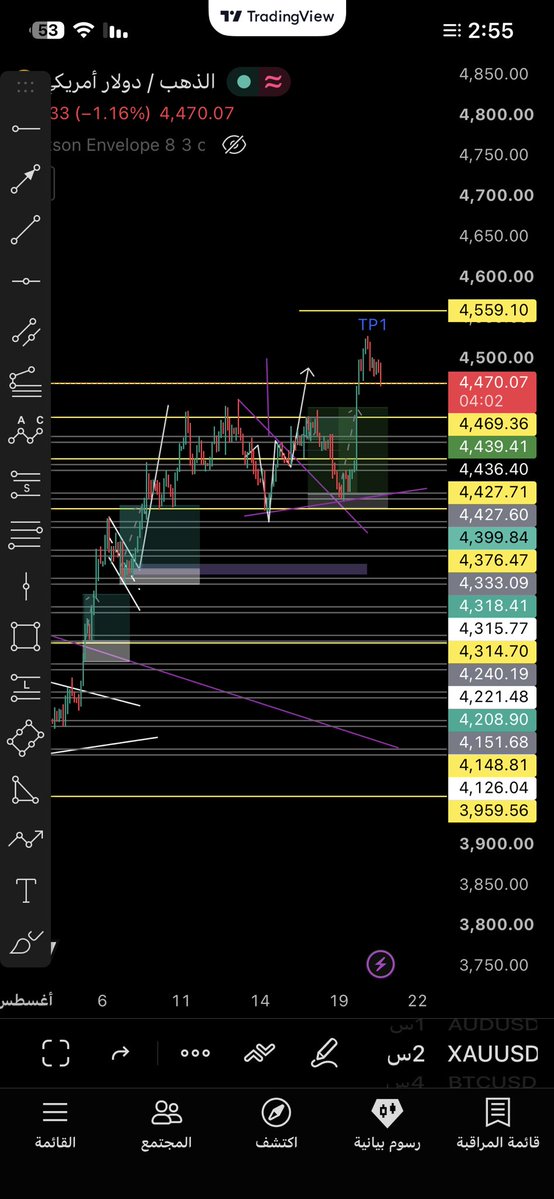Tap the green 4,318.41 price label
Image resolution: width=554 pixels, height=1199 pixels.
(x=494, y=606)
